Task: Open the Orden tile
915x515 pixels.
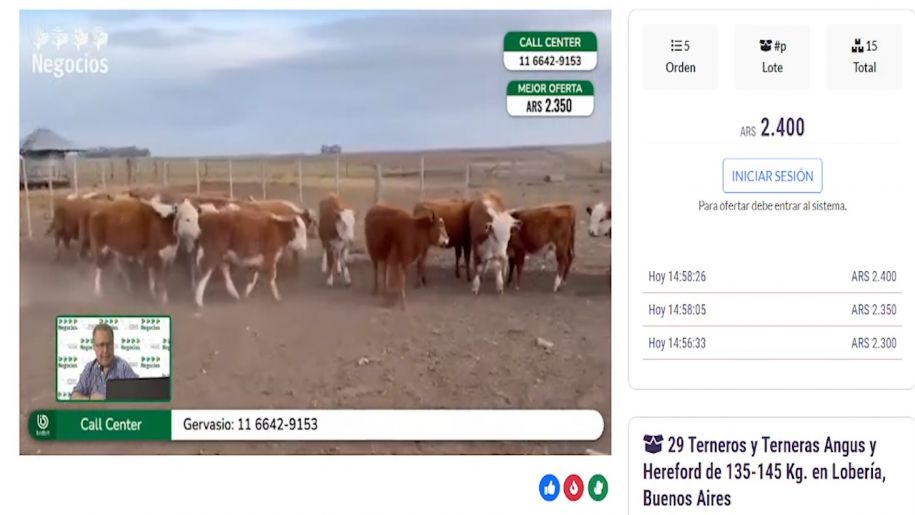Action: click(680, 57)
